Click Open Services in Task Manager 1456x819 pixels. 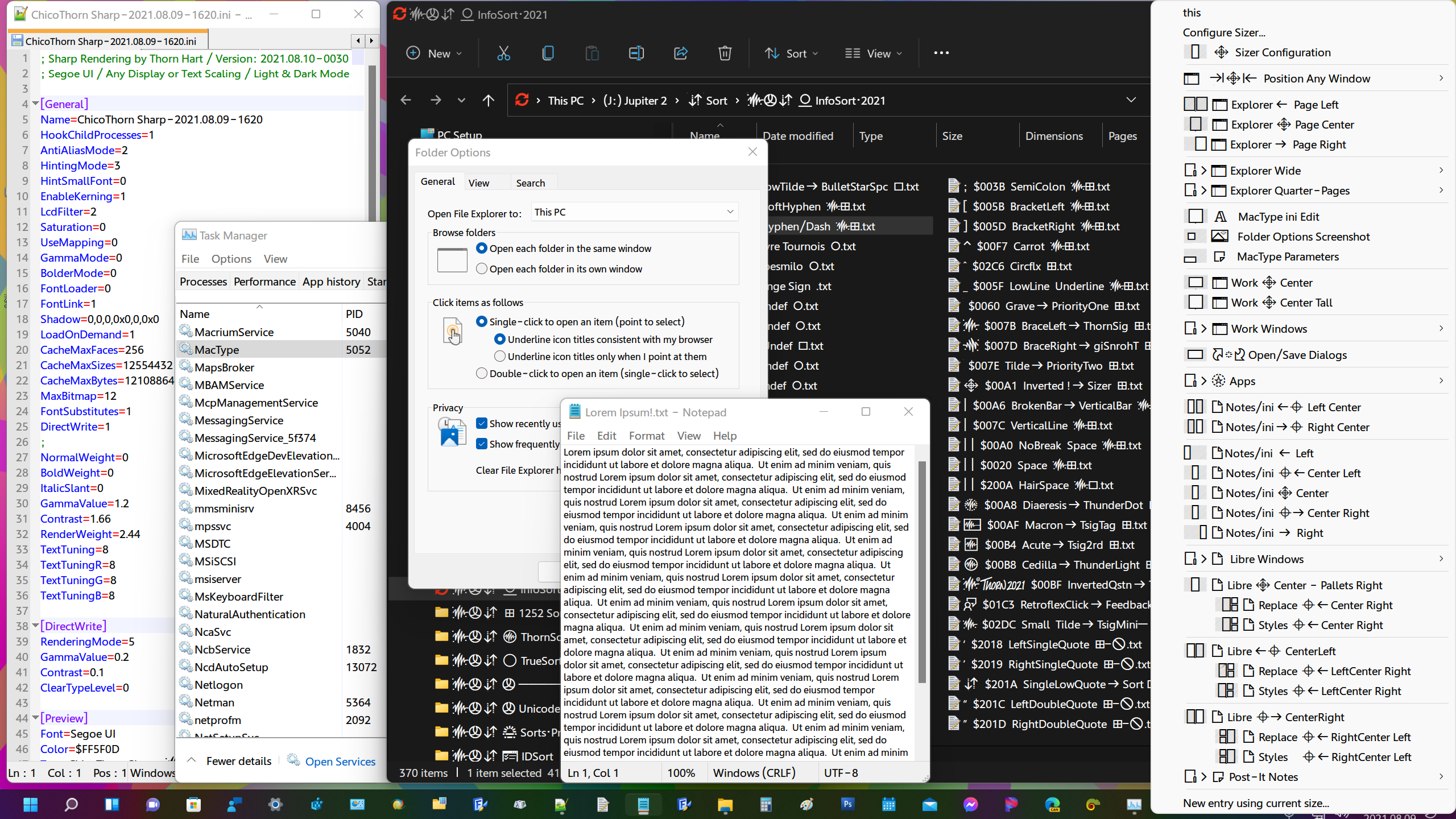click(x=340, y=760)
